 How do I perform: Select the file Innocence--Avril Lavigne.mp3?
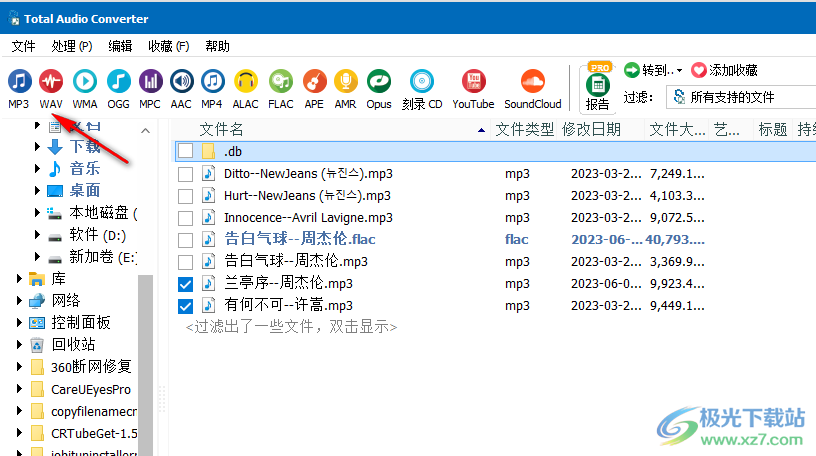(x=308, y=218)
